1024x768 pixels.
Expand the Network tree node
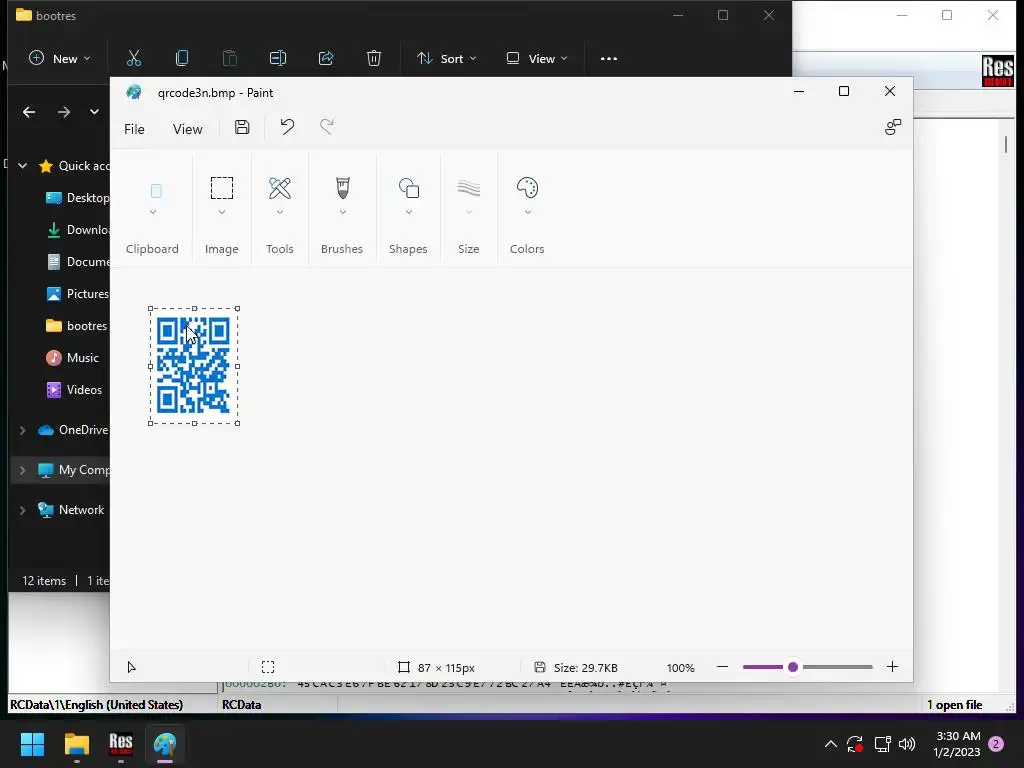(x=23, y=509)
